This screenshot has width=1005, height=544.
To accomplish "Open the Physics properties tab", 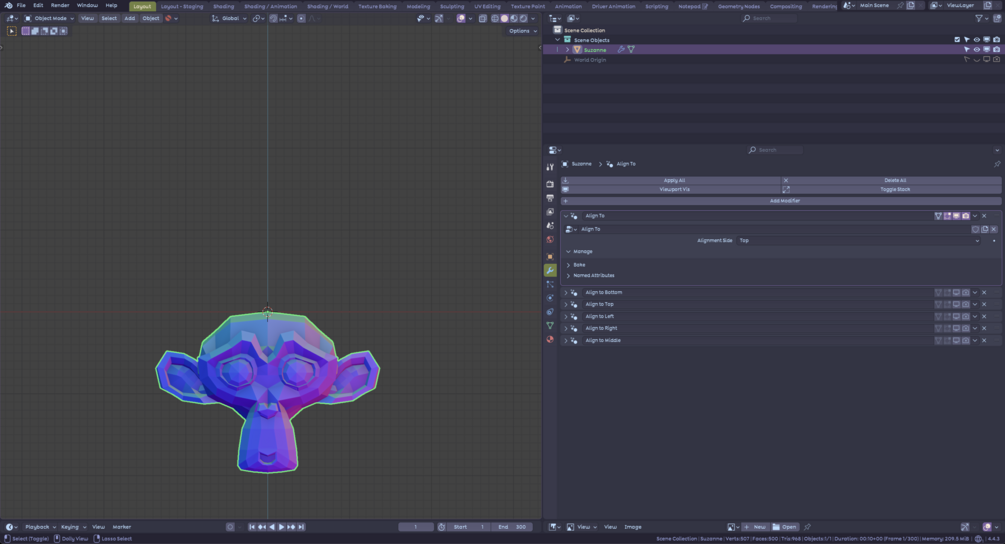I will (550, 298).
